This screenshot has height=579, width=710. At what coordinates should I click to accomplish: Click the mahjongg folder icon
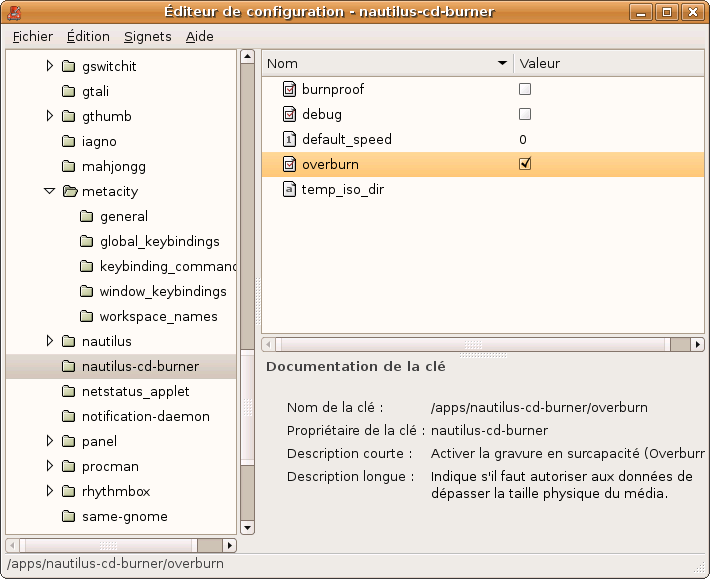point(68,167)
